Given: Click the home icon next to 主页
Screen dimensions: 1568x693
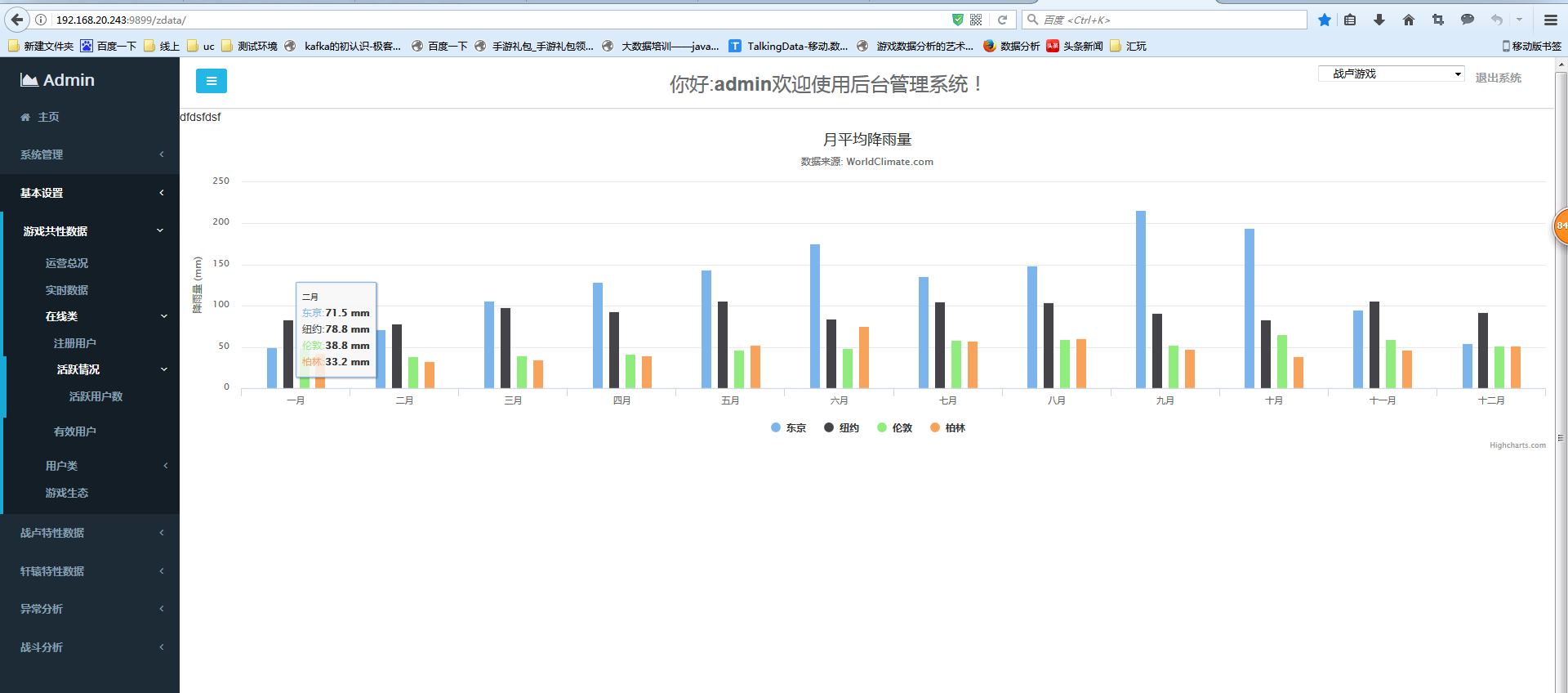Looking at the screenshot, I should 25,118.
